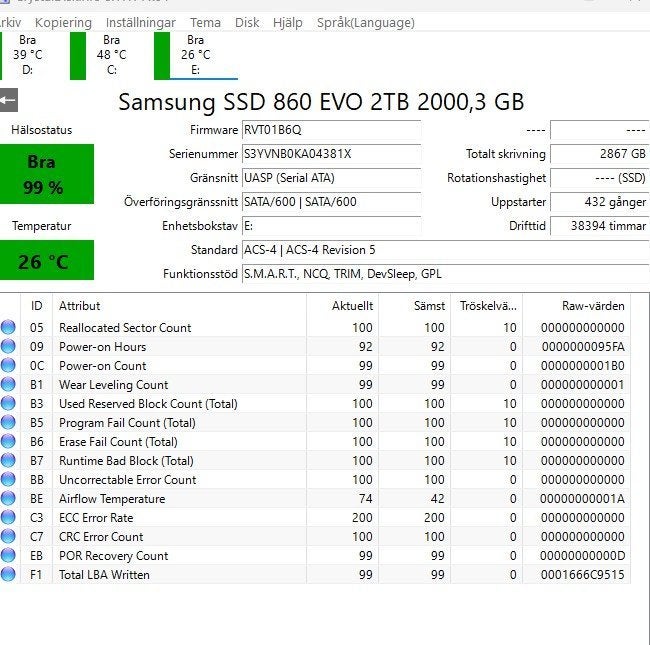Click the Drifttid value 38394 timmar
The height and width of the screenshot is (645, 650).
[599, 226]
